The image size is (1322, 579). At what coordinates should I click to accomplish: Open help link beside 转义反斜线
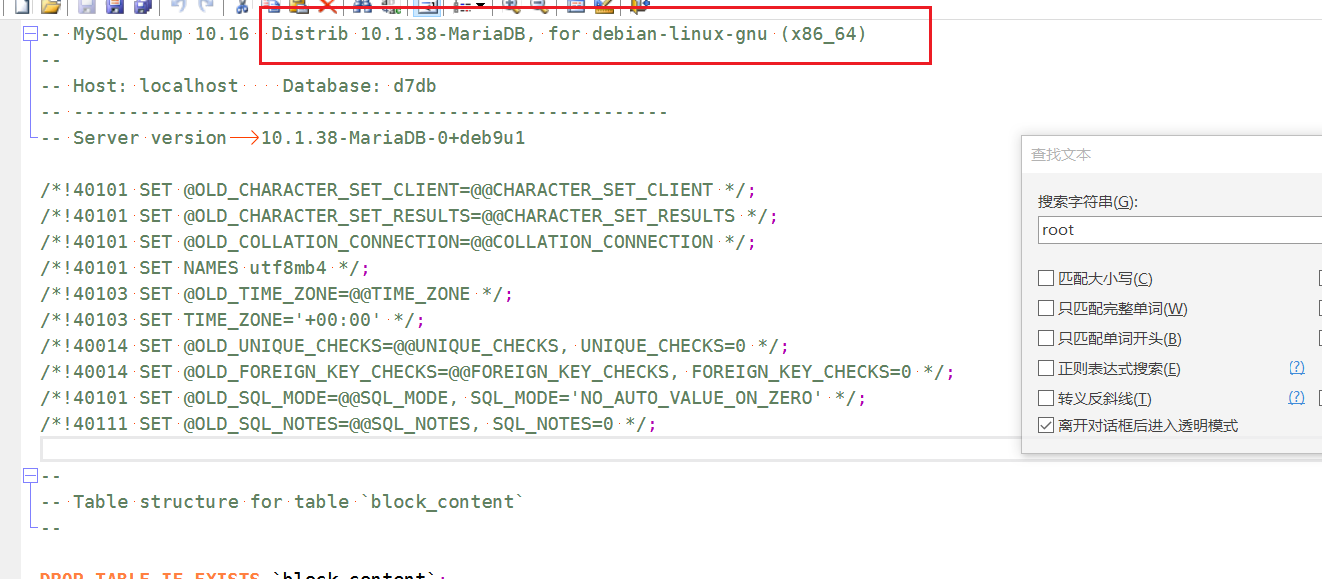click(1297, 397)
